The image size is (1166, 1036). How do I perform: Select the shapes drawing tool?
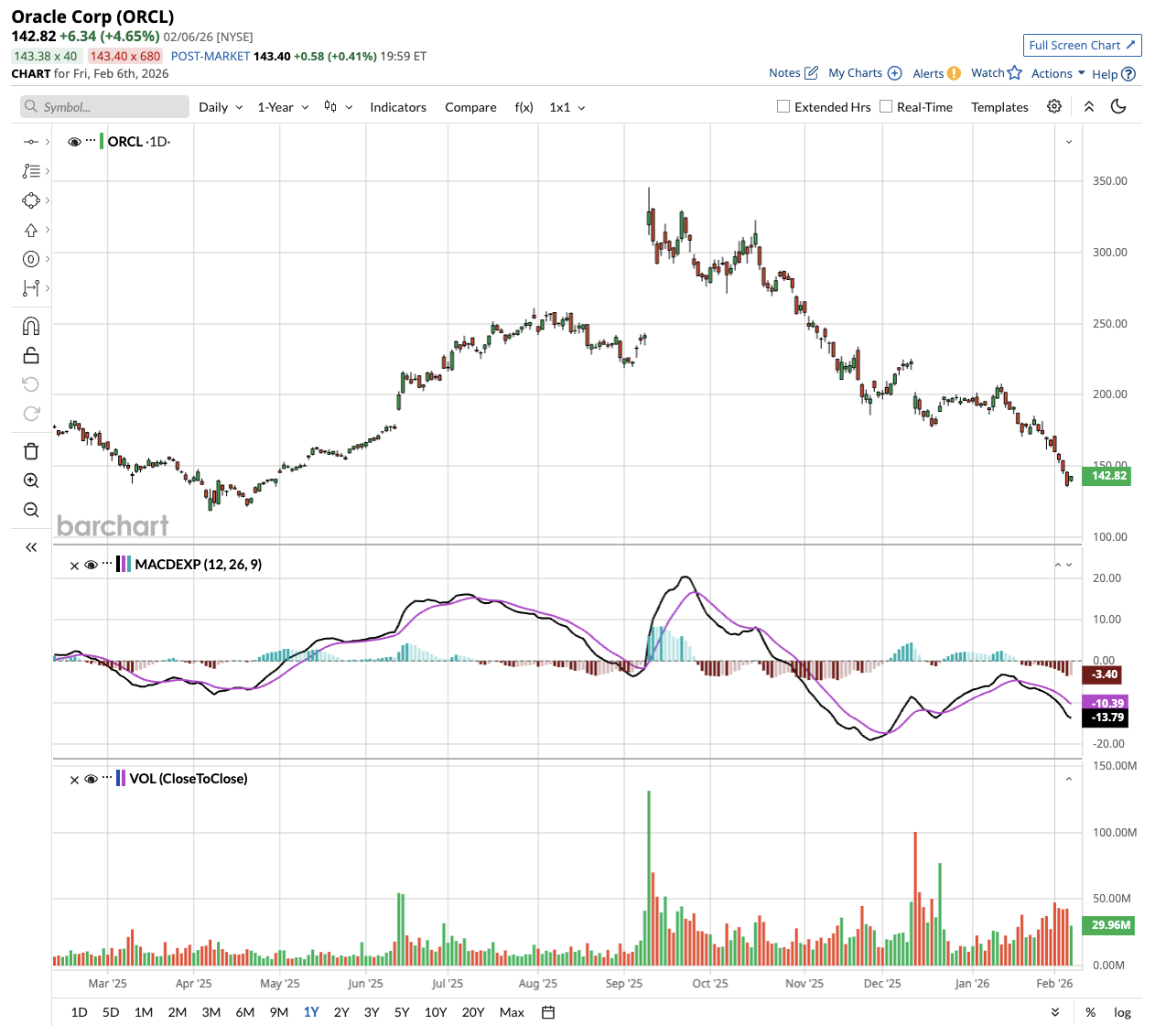[x=30, y=200]
